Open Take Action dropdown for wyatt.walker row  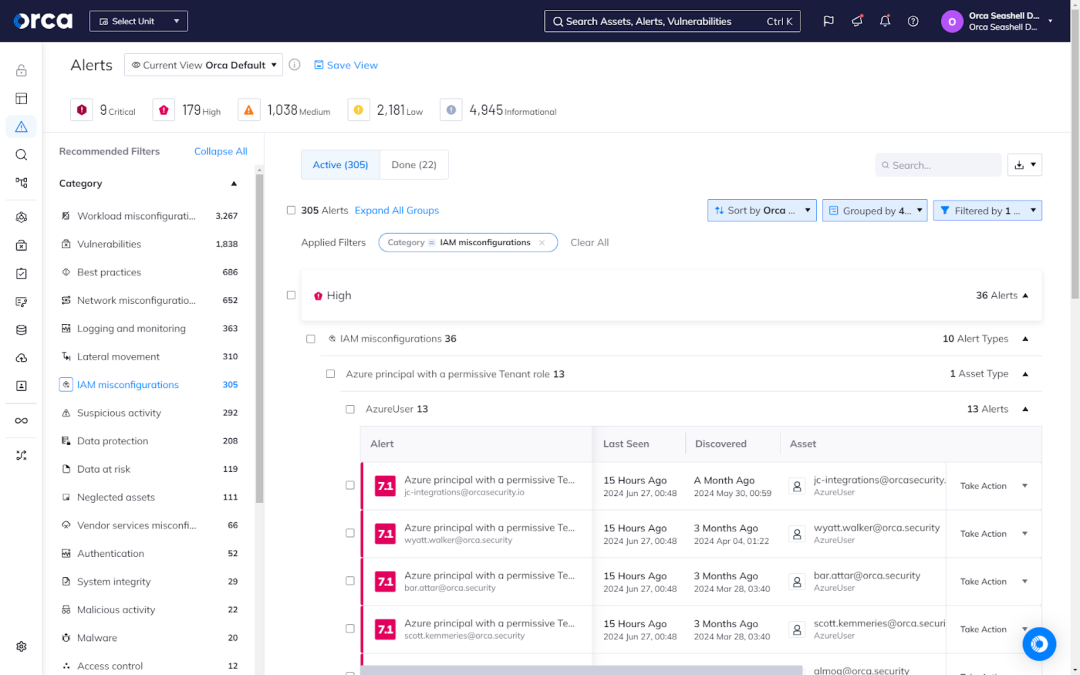pyautogui.click(x=1024, y=534)
